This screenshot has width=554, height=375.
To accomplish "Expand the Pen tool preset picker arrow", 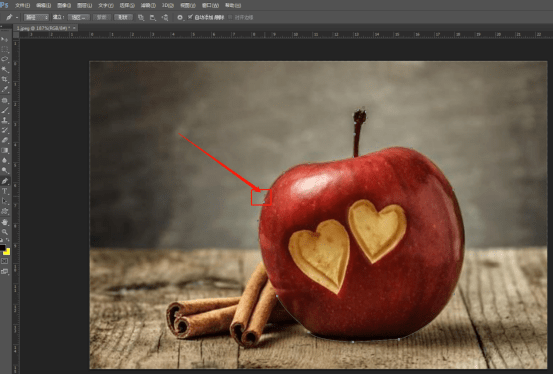I will pyautogui.click(x=17, y=17).
